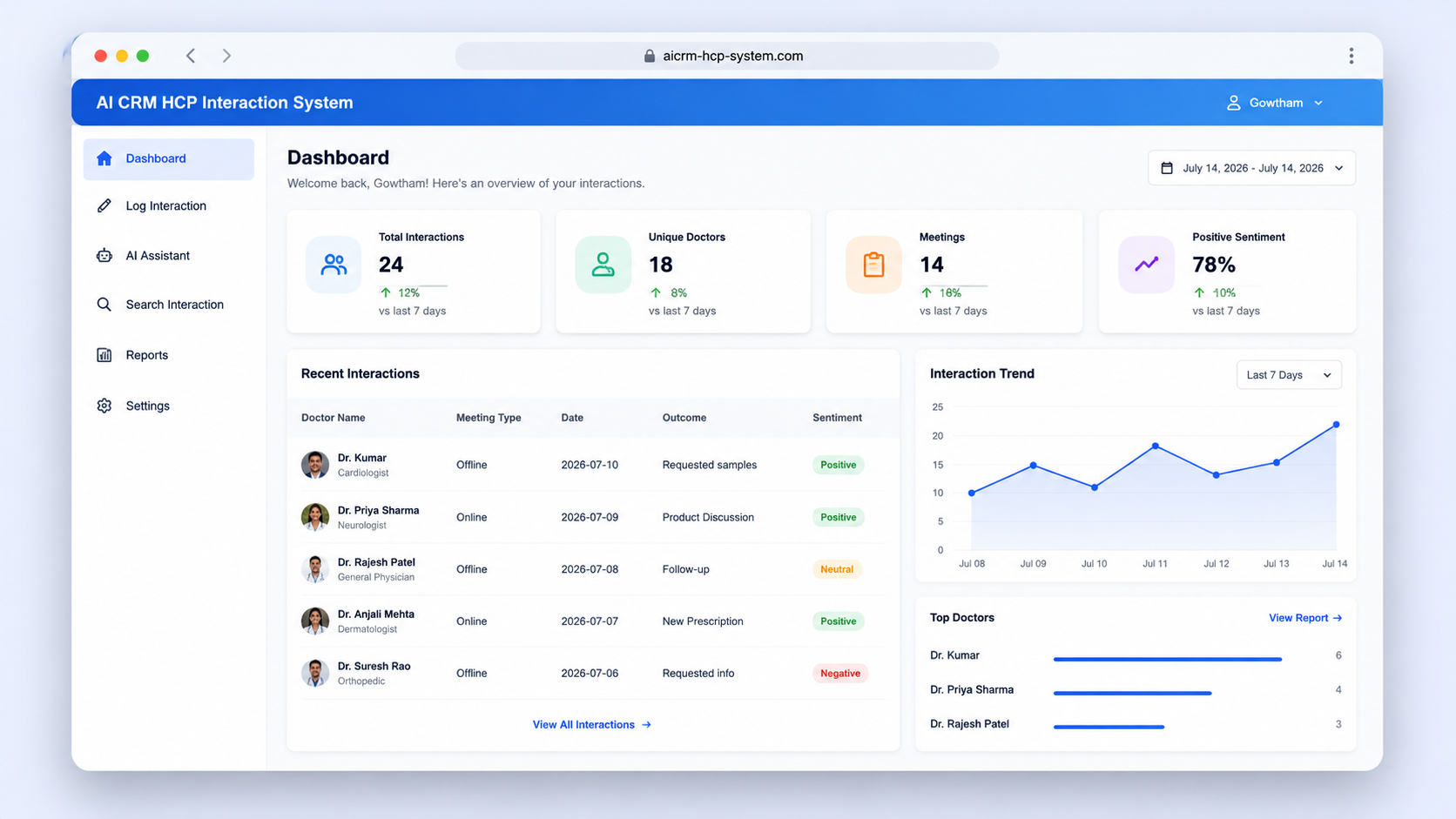
Task: Click the aicrm-hcp-system.com address bar
Action: [x=727, y=56]
